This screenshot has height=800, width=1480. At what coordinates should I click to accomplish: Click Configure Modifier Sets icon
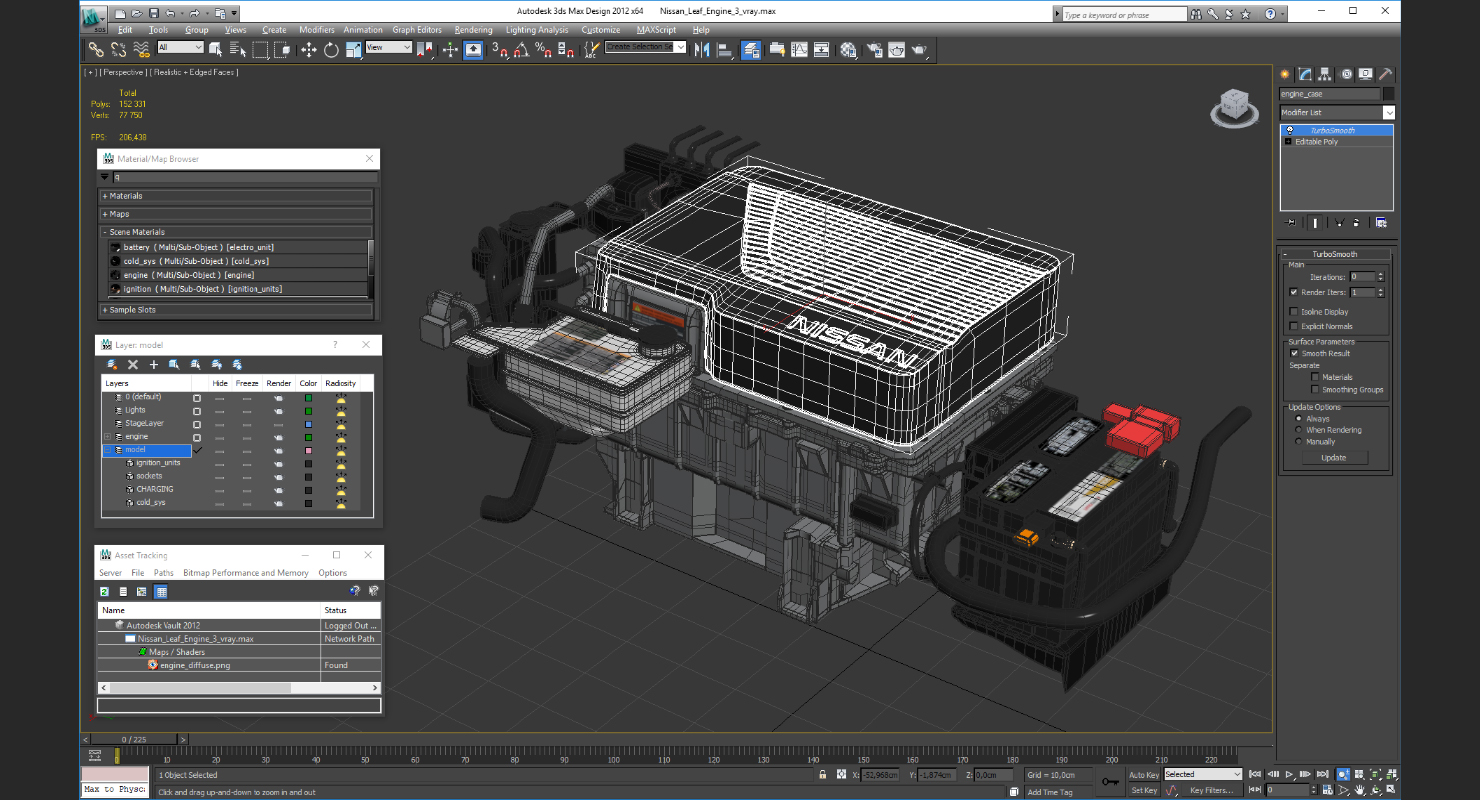point(1381,222)
